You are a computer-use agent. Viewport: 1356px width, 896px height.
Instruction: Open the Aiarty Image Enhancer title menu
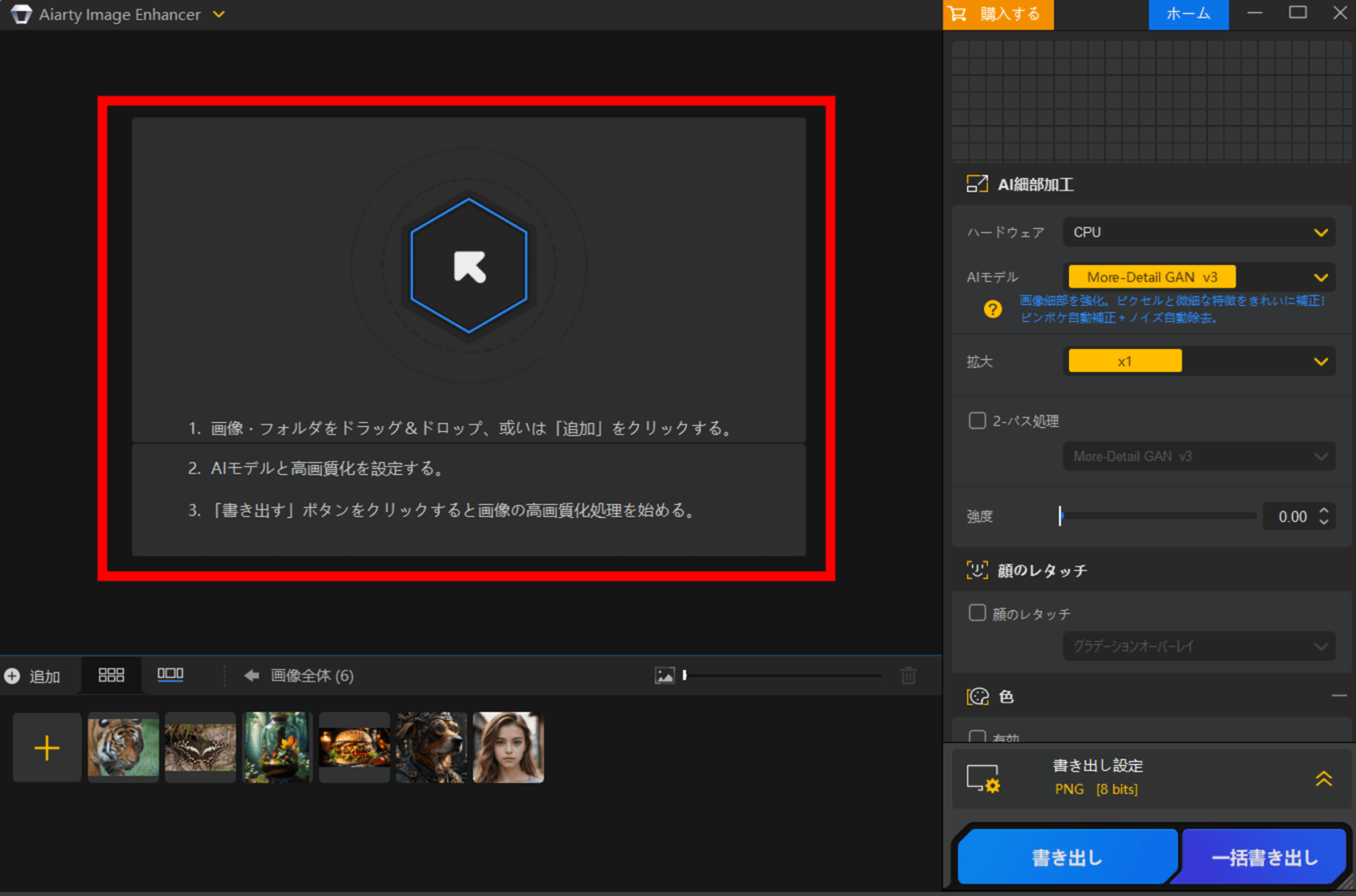219,14
